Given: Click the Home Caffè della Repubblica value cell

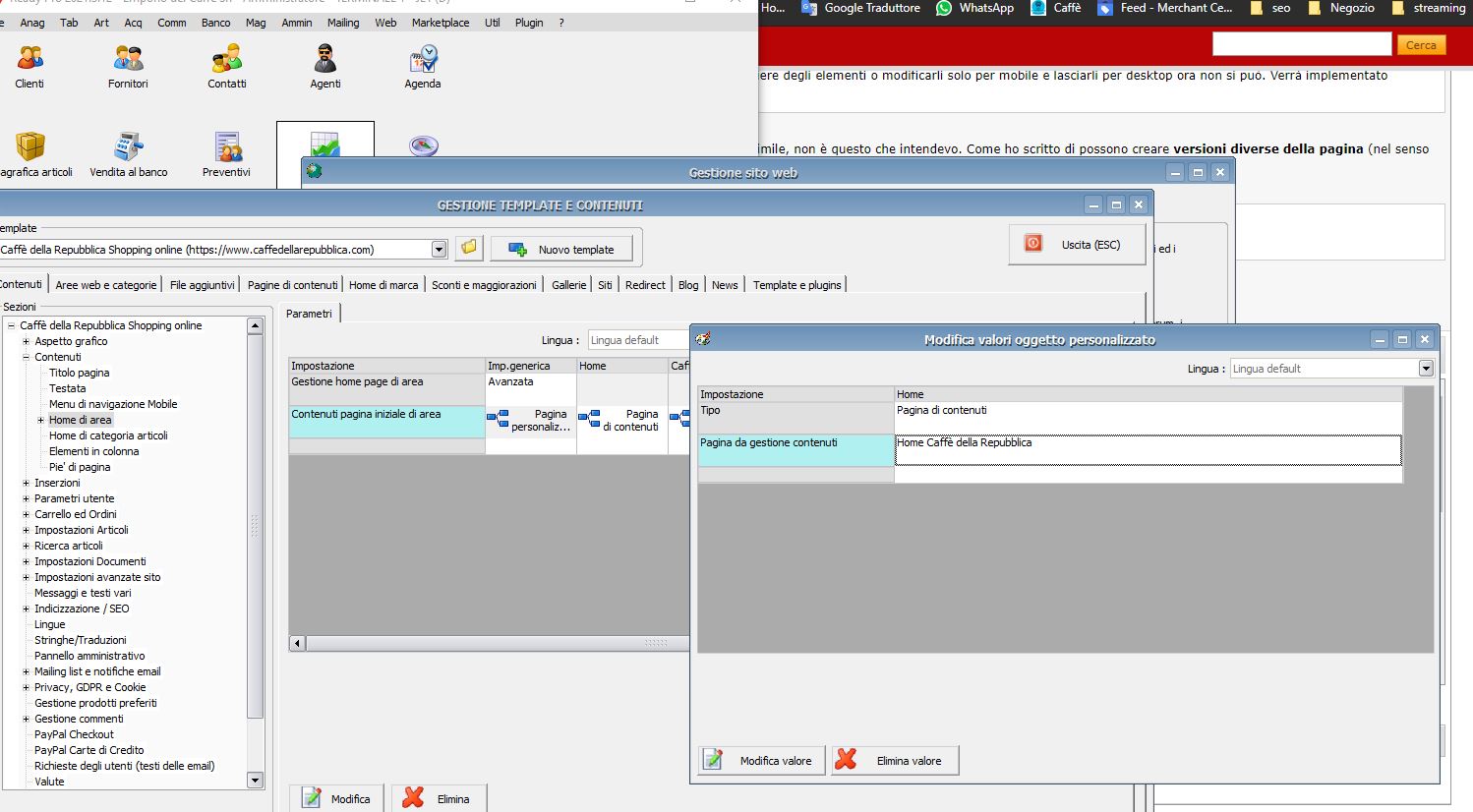Looking at the screenshot, I should [1148, 449].
